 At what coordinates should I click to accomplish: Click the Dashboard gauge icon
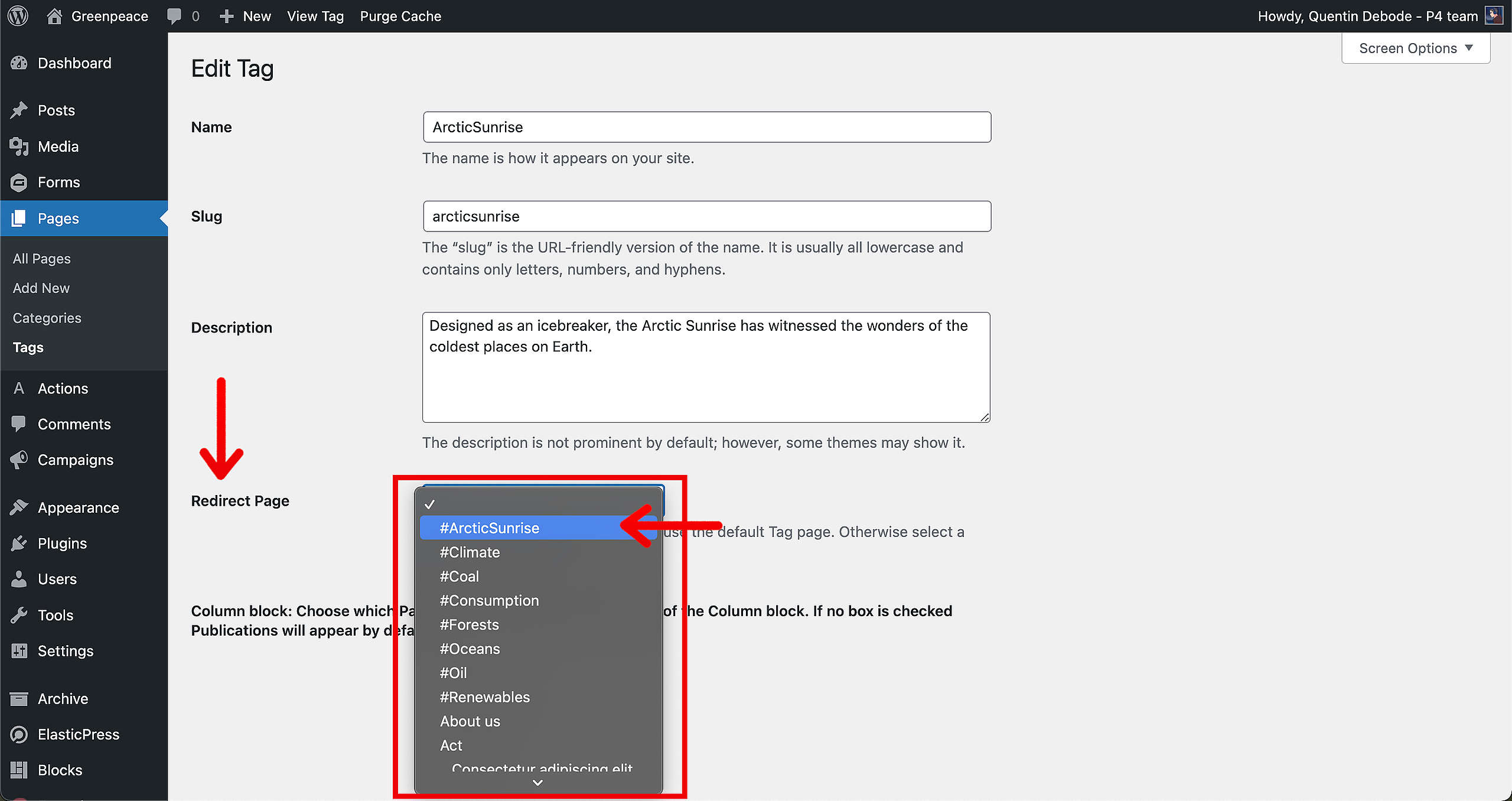pyautogui.click(x=19, y=63)
